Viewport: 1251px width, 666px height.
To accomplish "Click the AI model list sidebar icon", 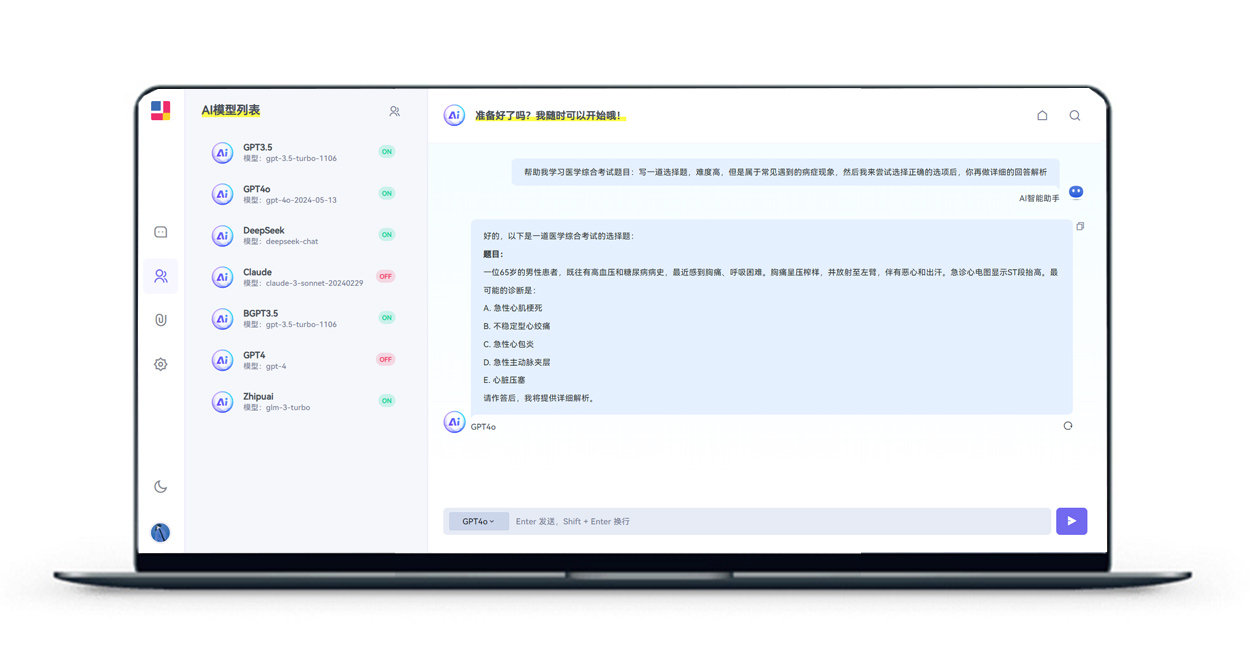I will pyautogui.click(x=160, y=276).
